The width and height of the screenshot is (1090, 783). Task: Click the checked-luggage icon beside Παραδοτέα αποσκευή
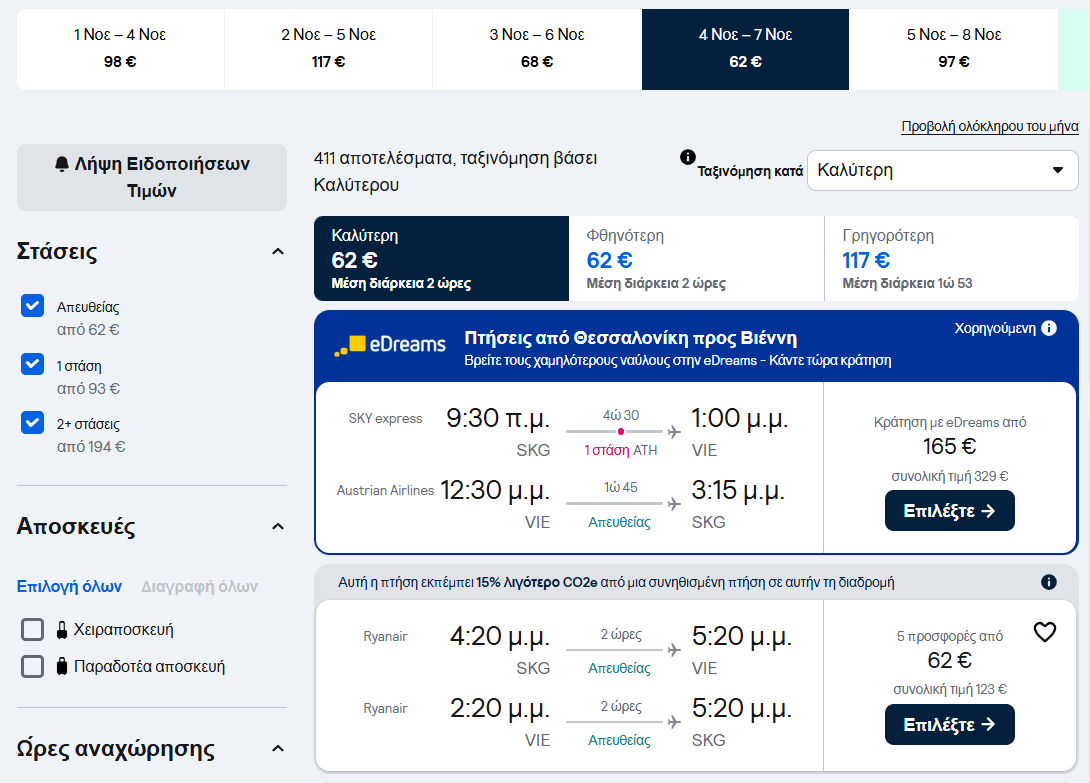[62, 666]
